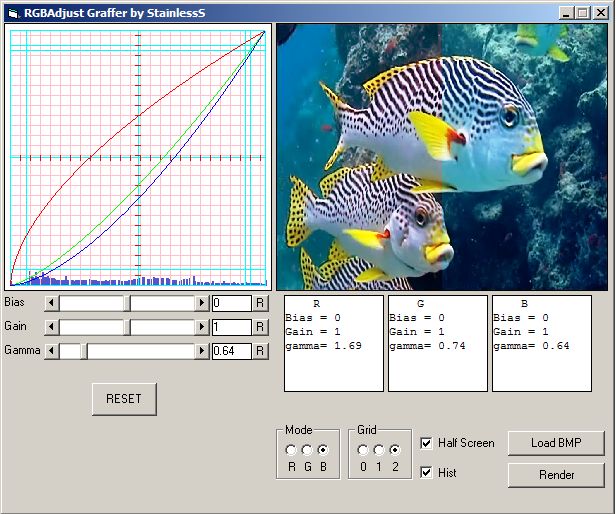Click the Bias slider thumb
The height and width of the screenshot is (514, 616).
[x=127, y=303]
